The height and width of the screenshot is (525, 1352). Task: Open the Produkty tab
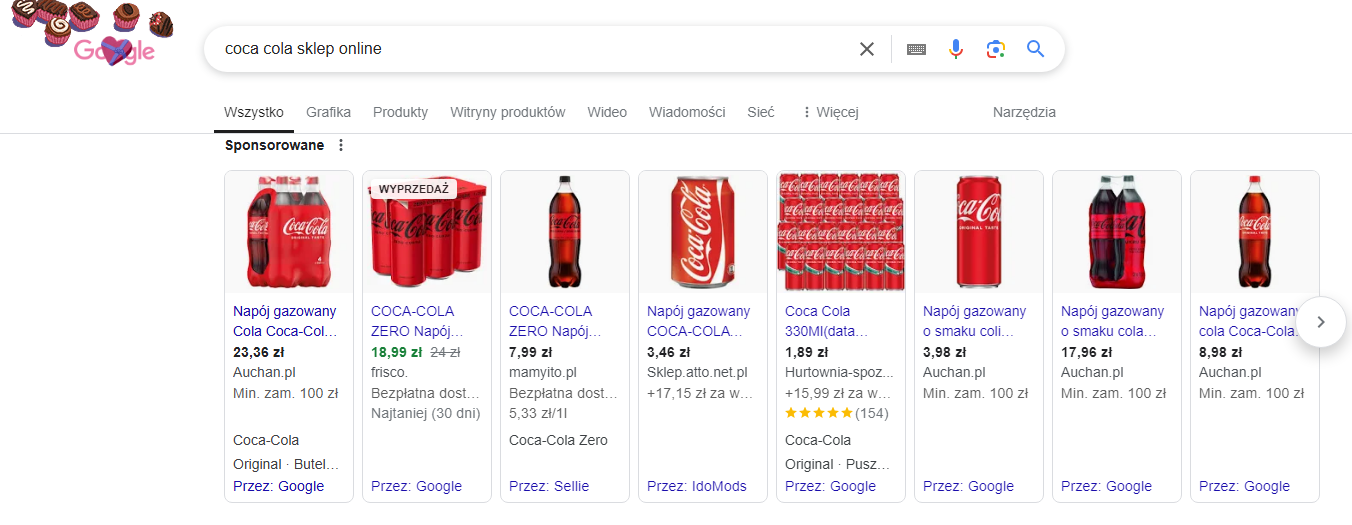[400, 112]
